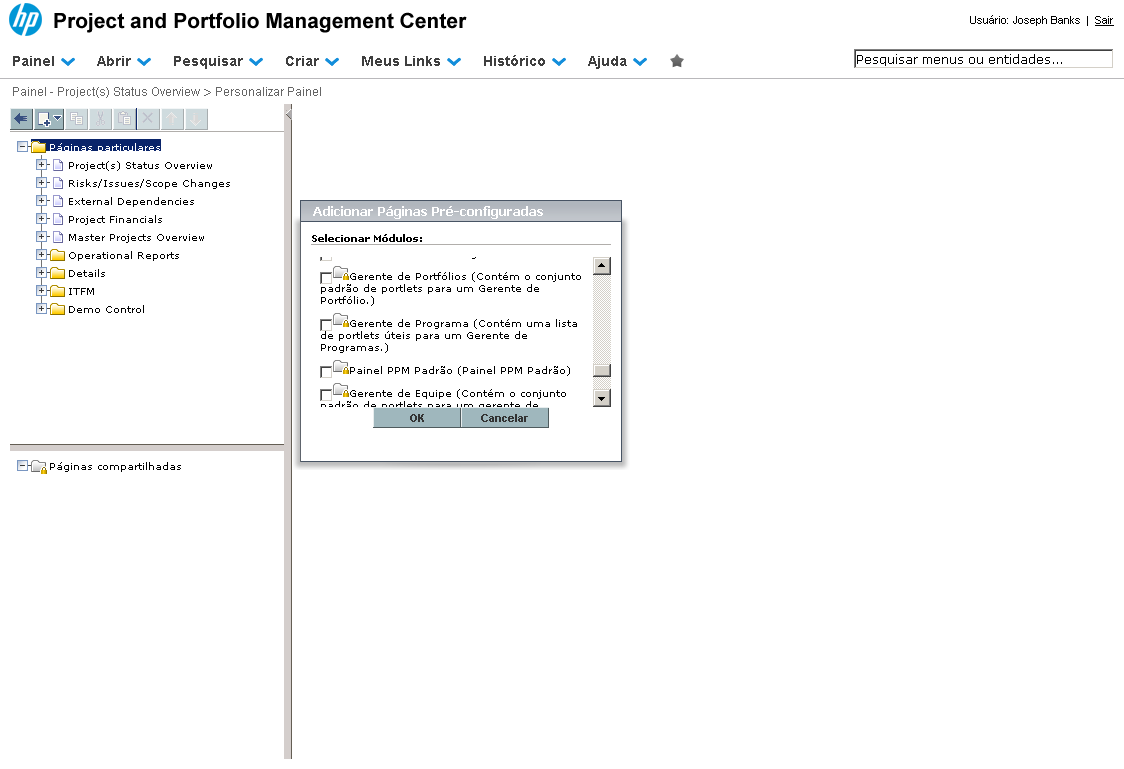
Task: Expand the Project Financials tree node
Action: (41, 219)
